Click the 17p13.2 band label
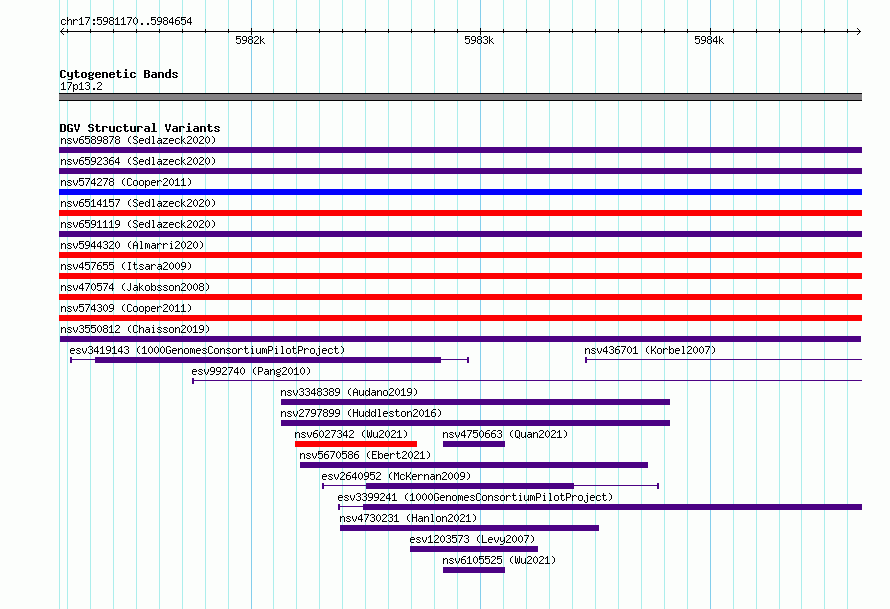 point(81,86)
